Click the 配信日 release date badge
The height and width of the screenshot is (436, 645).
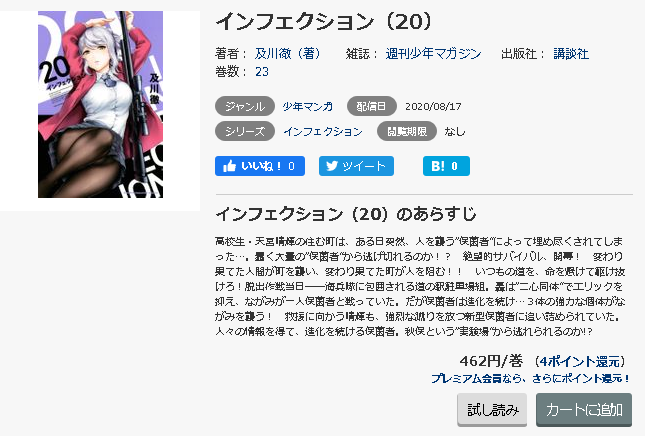pyautogui.click(x=371, y=107)
